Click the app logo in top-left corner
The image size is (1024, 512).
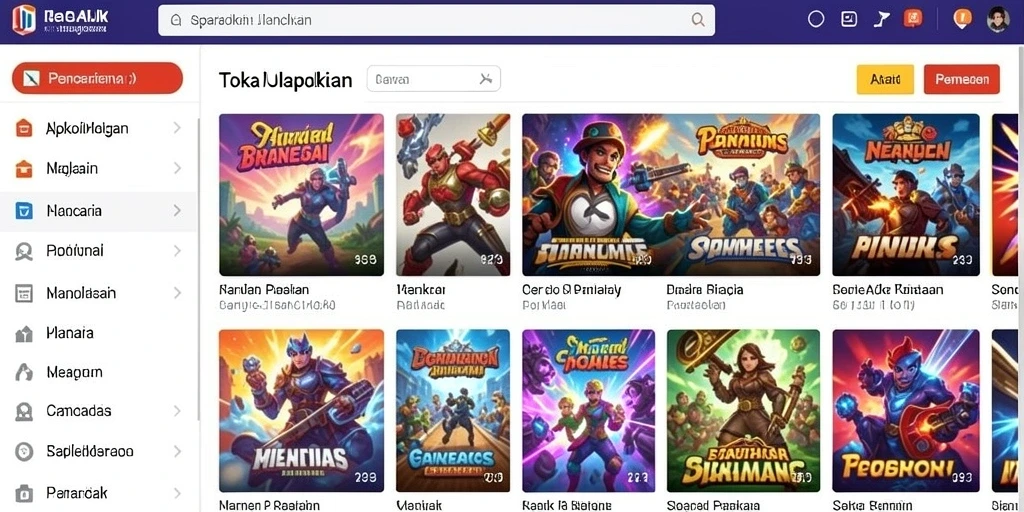[24, 20]
